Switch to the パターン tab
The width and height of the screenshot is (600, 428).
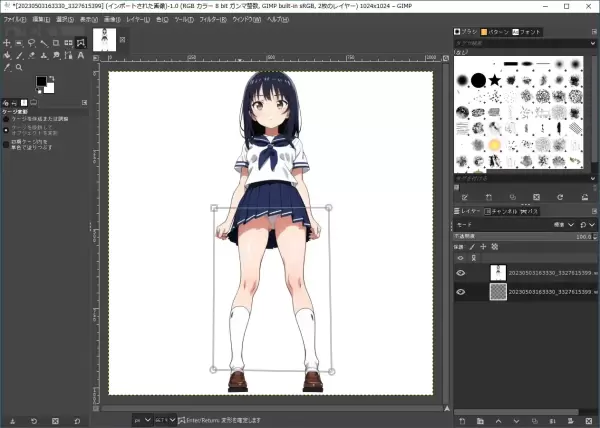[x=495, y=32]
